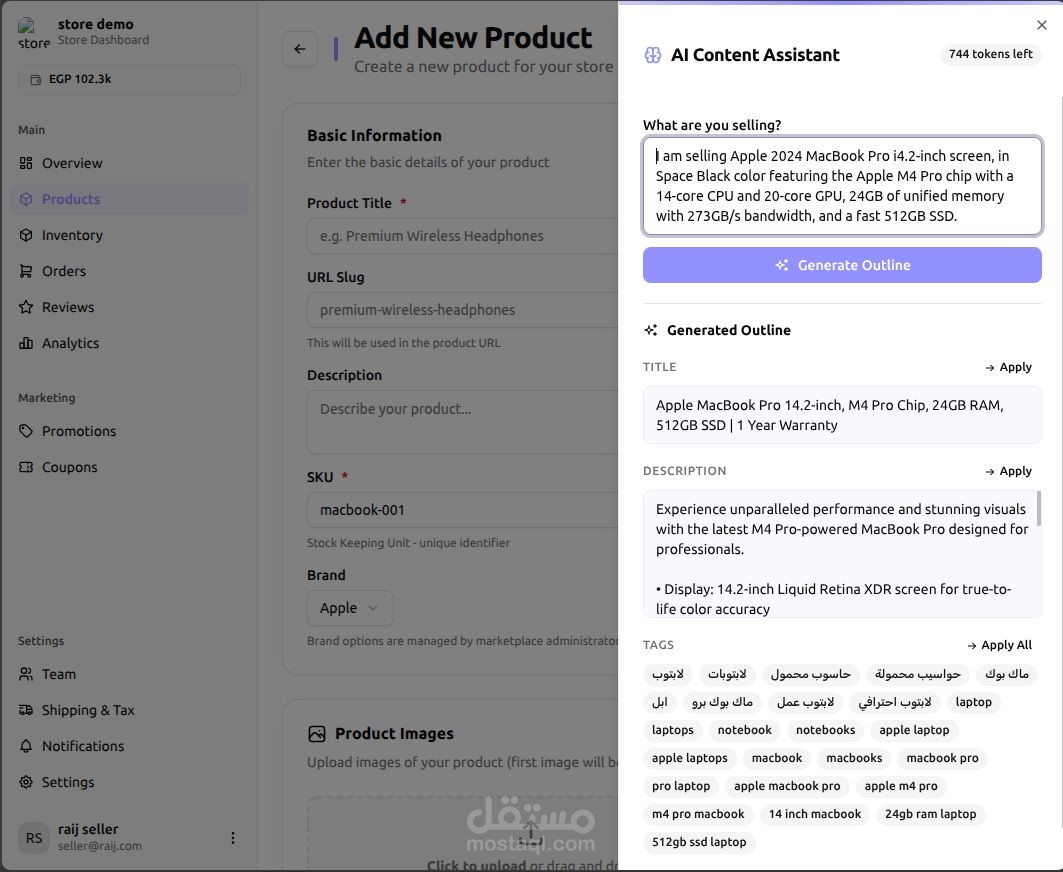Click the URL Slug input field
Image resolution: width=1063 pixels, height=872 pixels.
463,309
